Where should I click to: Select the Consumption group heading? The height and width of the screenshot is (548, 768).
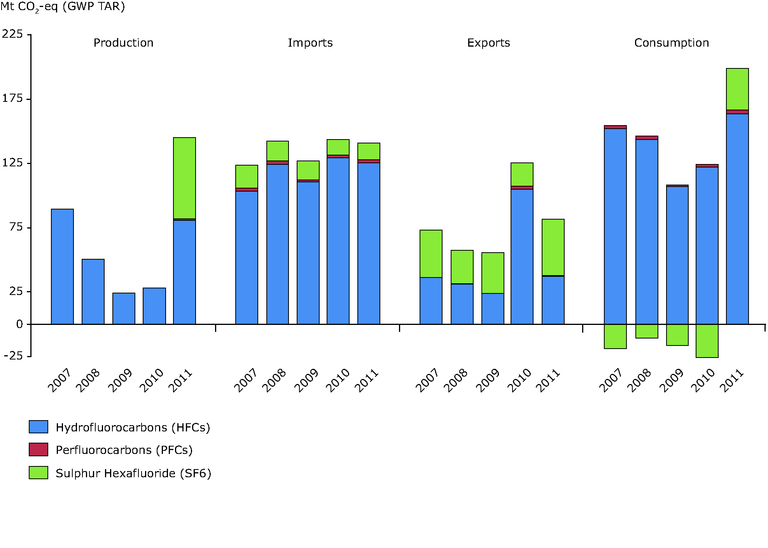click(x=671, y=43)
